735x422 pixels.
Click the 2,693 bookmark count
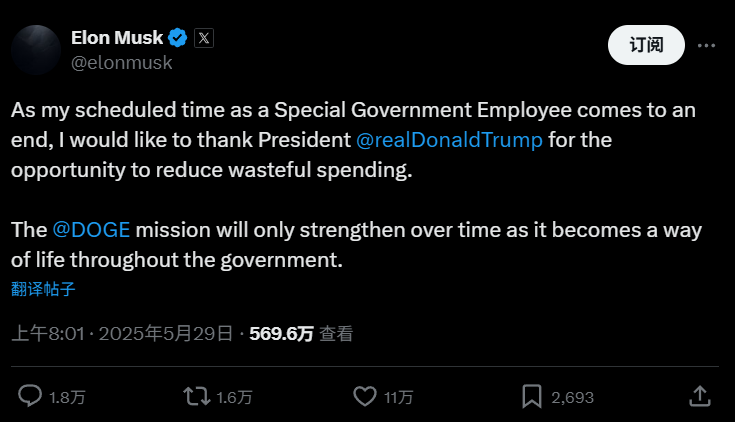point(572,397)
